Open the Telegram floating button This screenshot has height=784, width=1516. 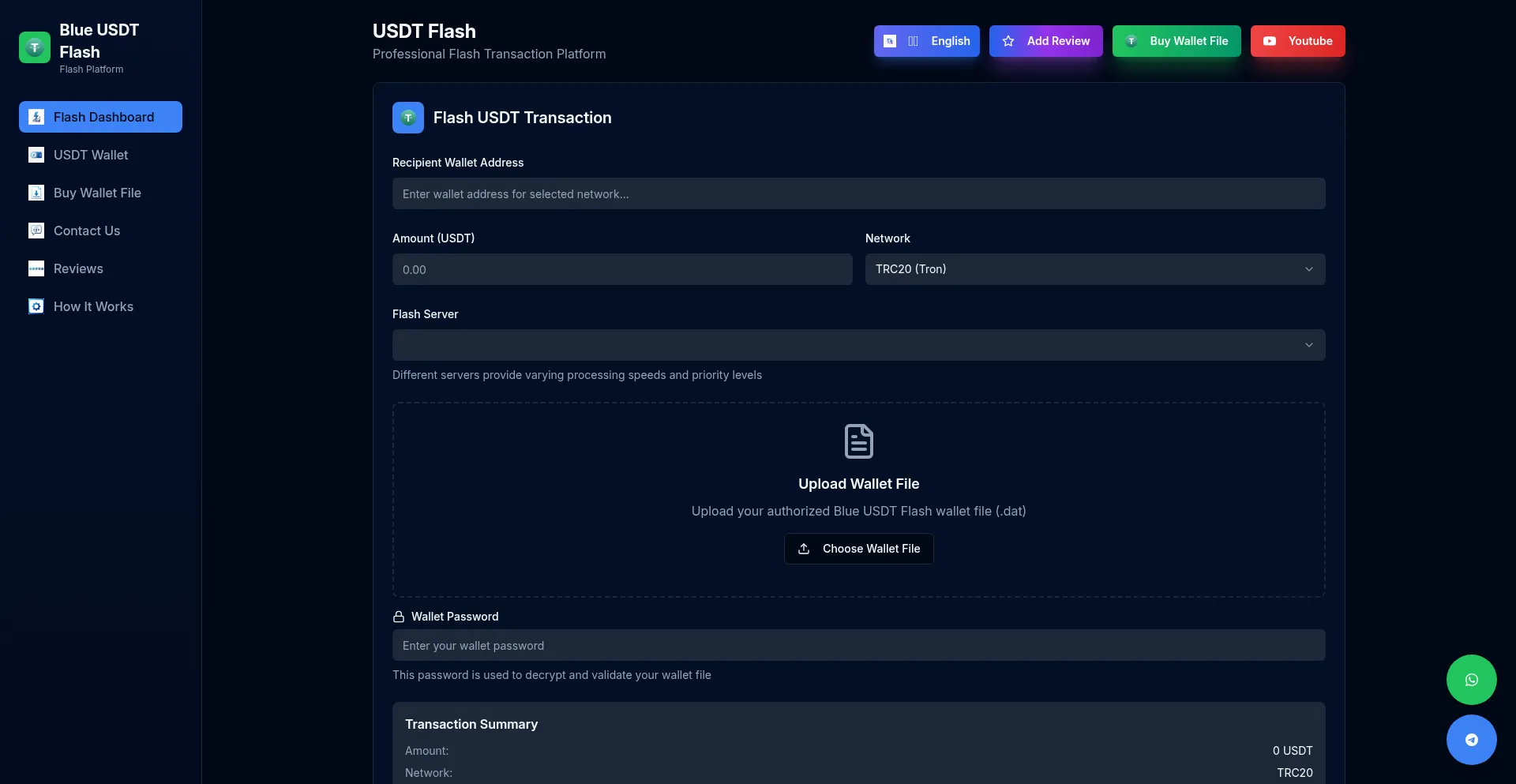pos(1472,740)
